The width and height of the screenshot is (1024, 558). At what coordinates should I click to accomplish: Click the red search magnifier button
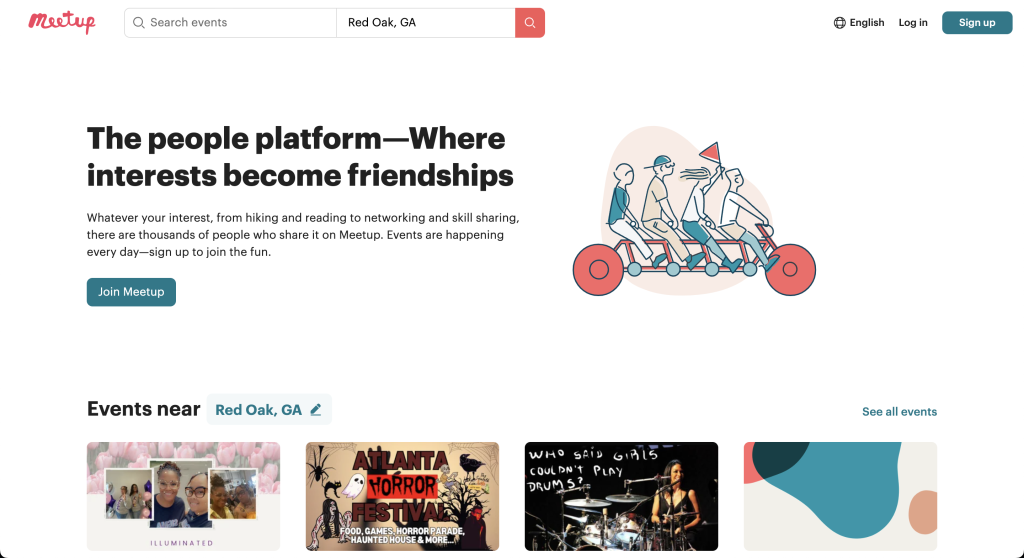point(530,23)
